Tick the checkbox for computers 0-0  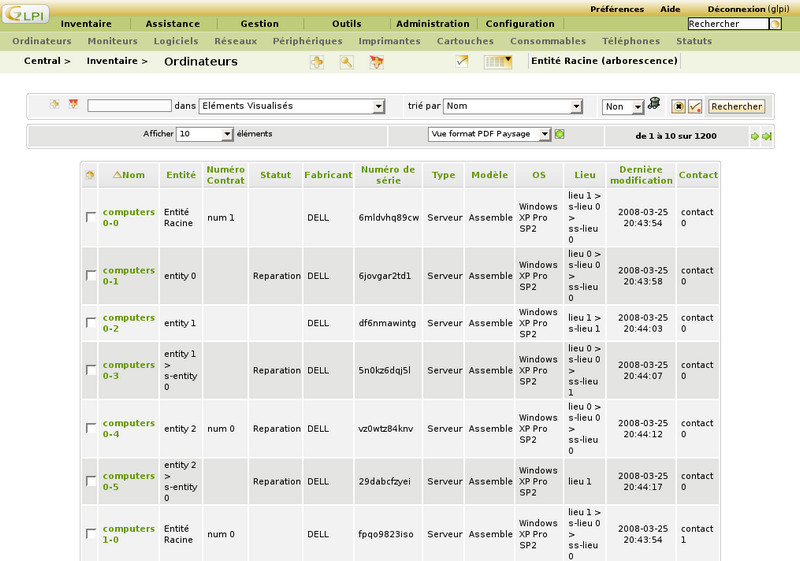pos(91,217)
